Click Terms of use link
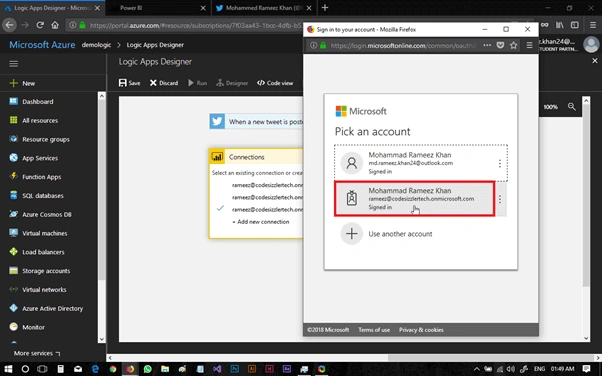 [x=374, y=330]
